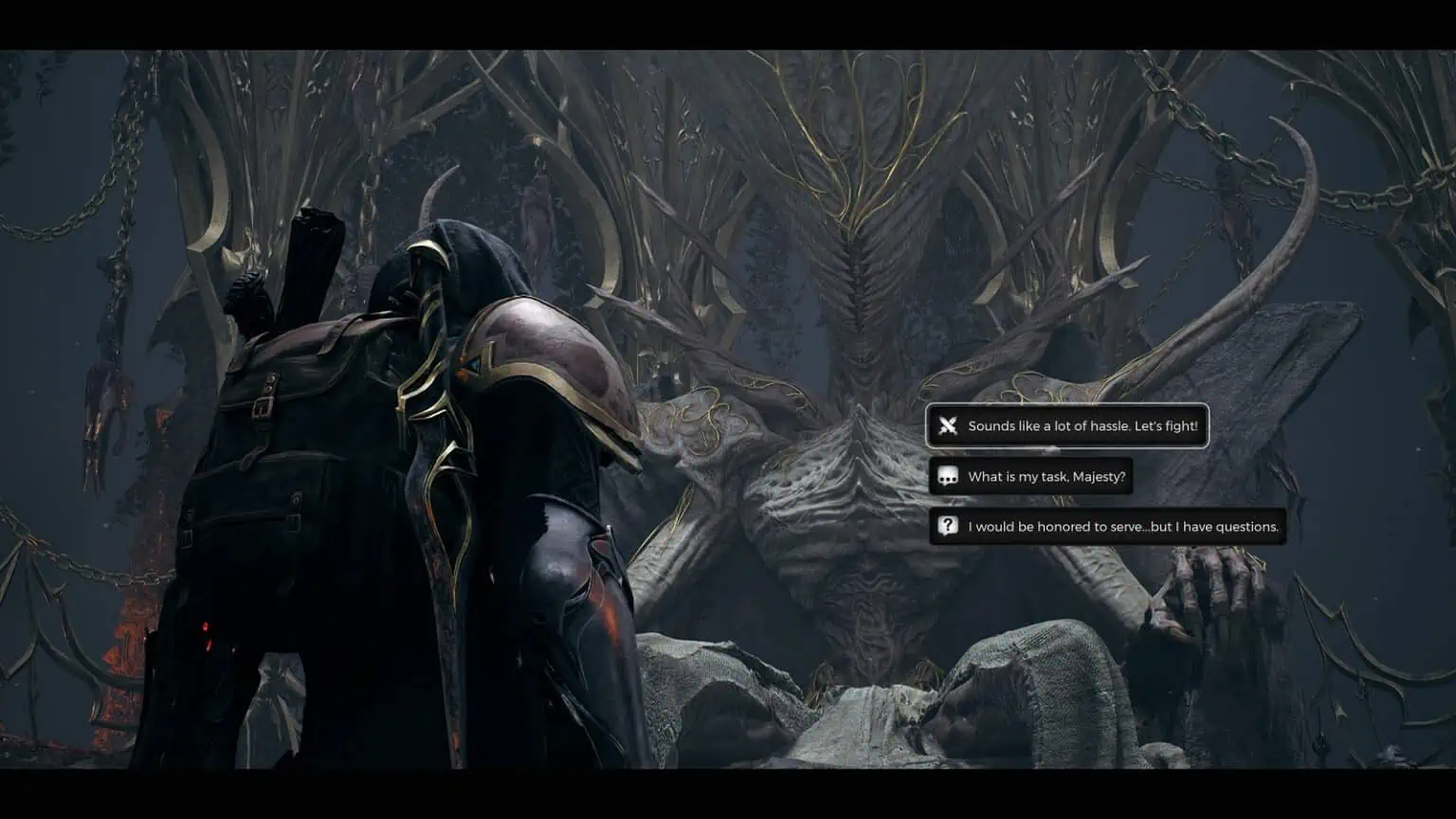
Task: Pick "I would be honored to serve" reply
Action: pyautogui.click(x=1107, y=526)
